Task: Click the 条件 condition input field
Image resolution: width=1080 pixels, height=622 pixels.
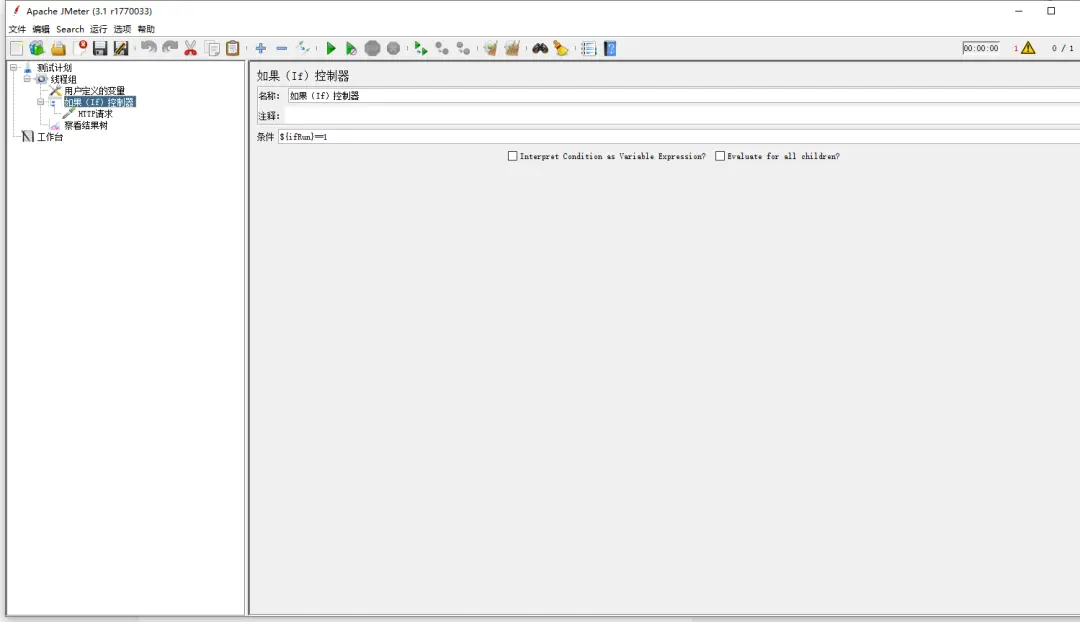Action: point(678,136)
